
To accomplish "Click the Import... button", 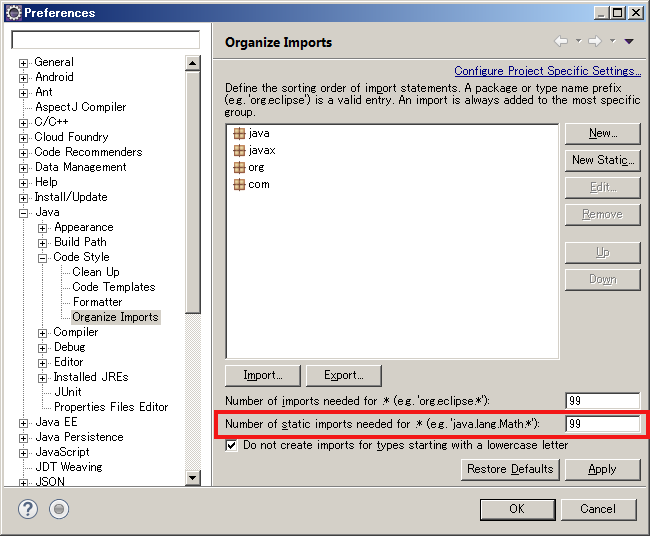I will coord(263,375).
